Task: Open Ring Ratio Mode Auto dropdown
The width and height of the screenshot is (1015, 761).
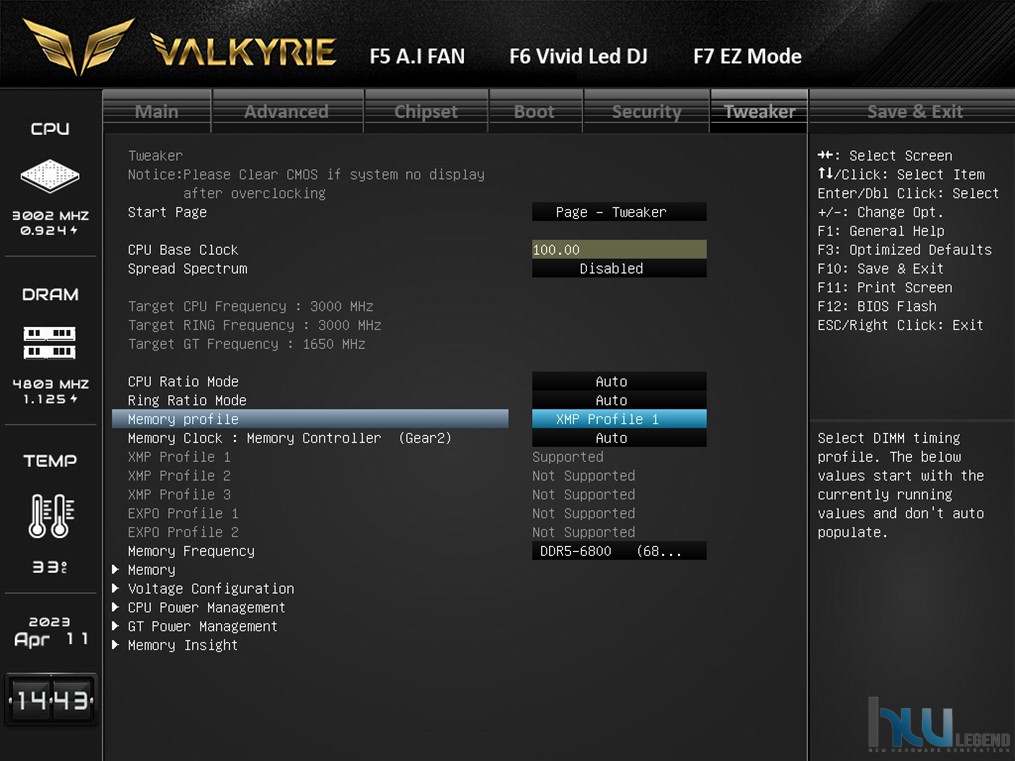Action: click(619, 400)
